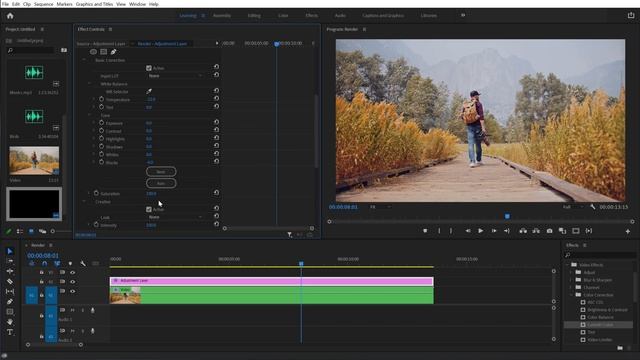Export frame with camera icon

(x=549, y=231)
